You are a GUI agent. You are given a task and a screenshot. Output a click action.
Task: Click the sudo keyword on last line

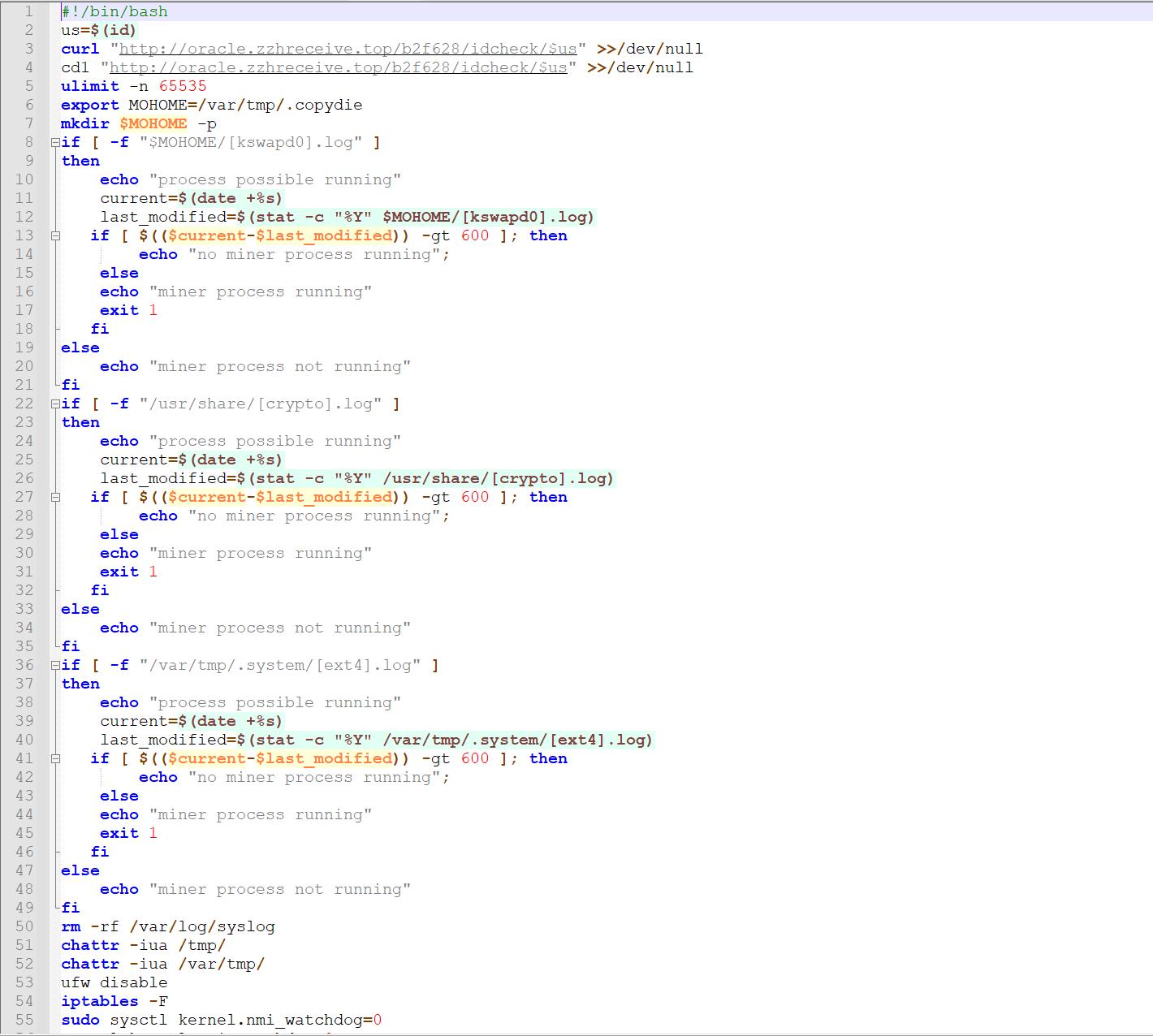point(80,1020)
